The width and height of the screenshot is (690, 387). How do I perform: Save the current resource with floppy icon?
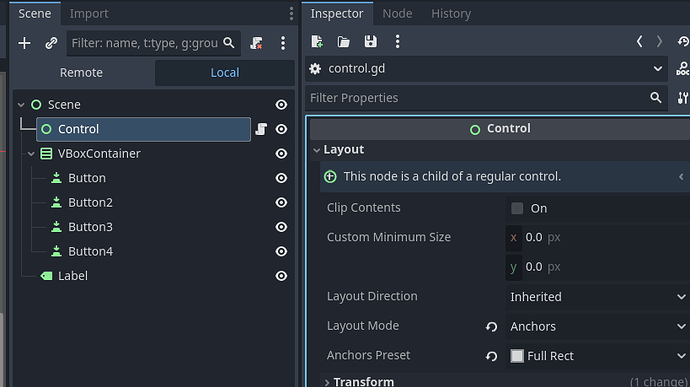[371, 42]
